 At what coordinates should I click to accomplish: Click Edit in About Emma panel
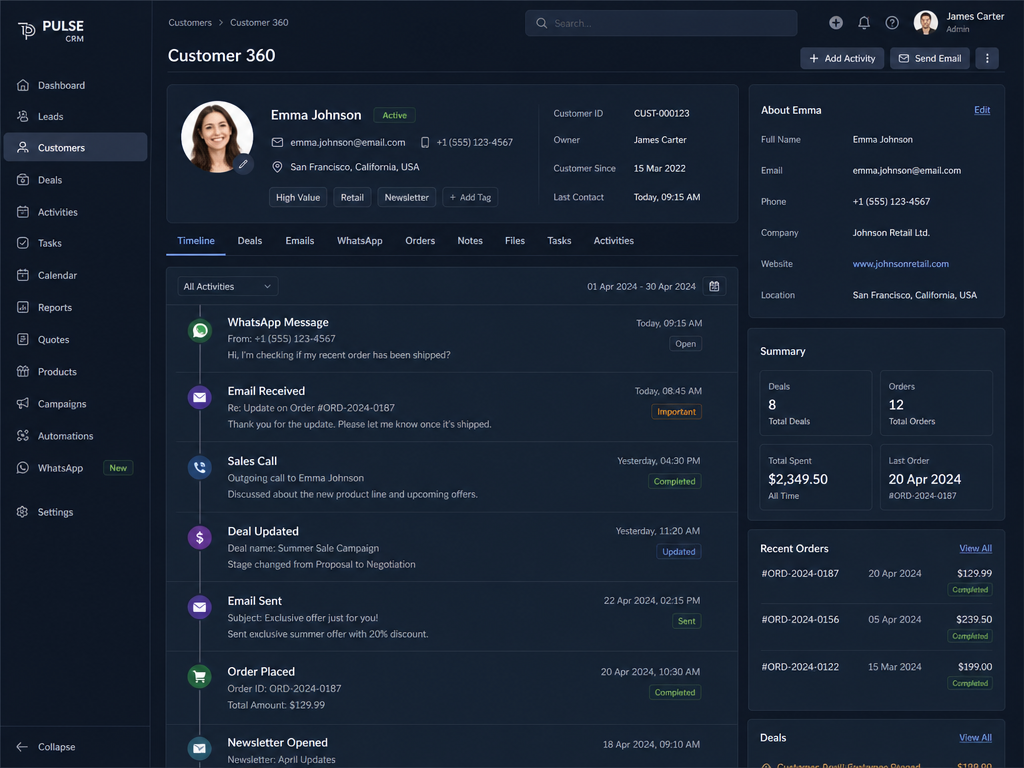pyautogui.click(x=982, y=110)
